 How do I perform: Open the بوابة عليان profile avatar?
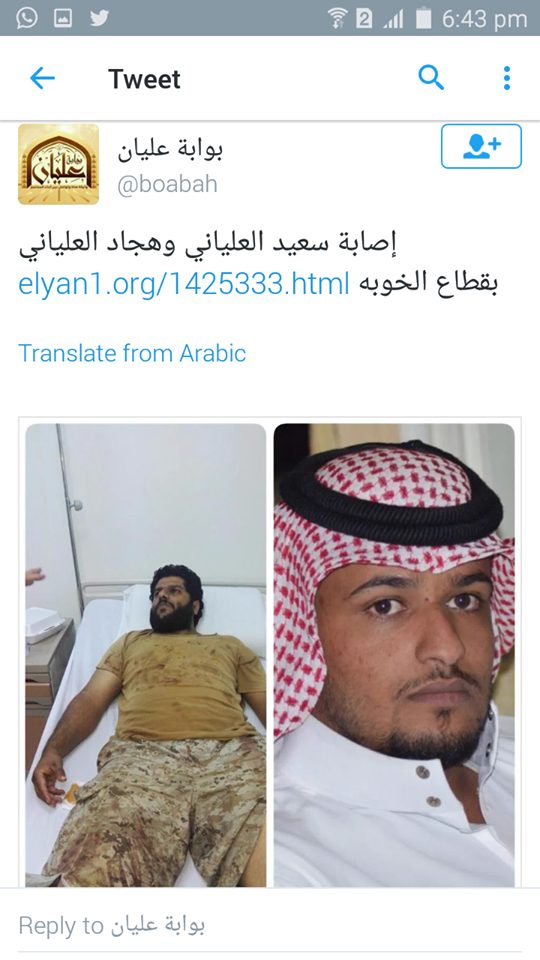[x=59, y=164]
